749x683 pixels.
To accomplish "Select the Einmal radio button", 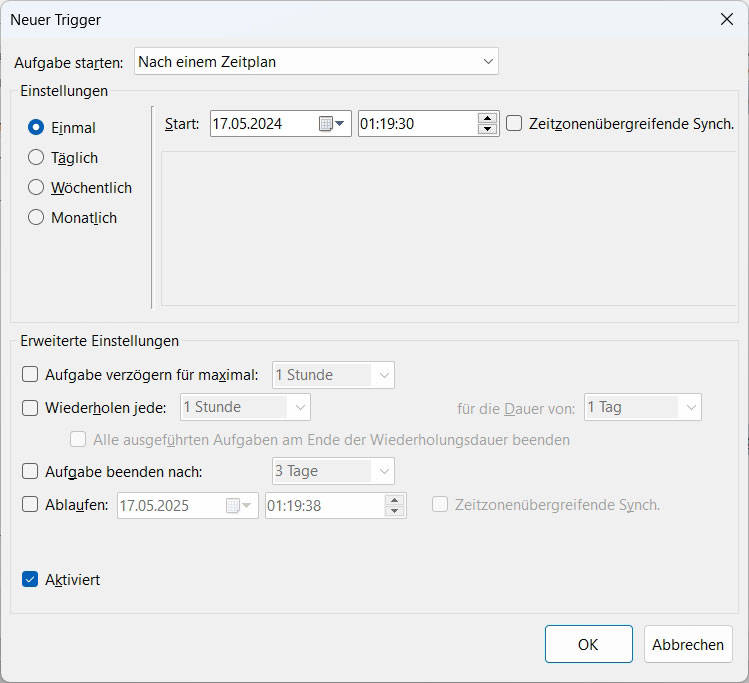I will (x=36, y=128).
